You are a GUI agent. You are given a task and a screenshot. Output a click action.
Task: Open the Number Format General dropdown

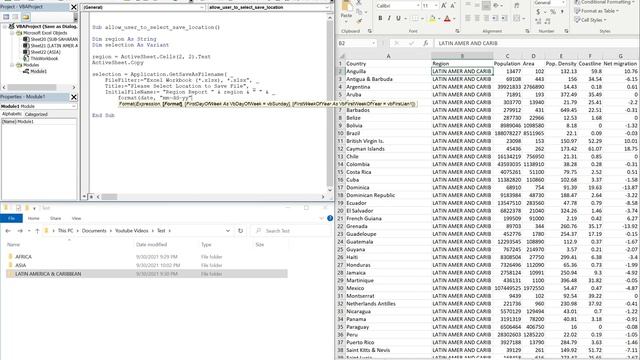pyautogui.click(x=564, y=2)
